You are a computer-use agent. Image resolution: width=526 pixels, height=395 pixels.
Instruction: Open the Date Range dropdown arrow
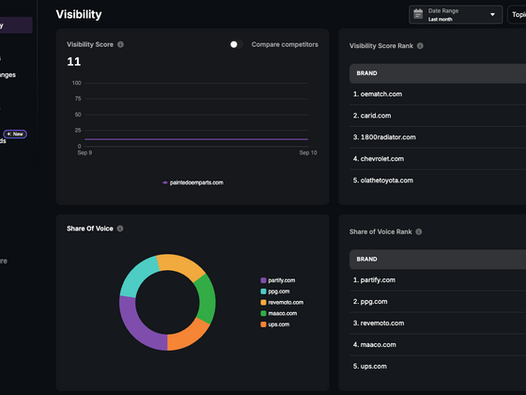click(492, 14)
